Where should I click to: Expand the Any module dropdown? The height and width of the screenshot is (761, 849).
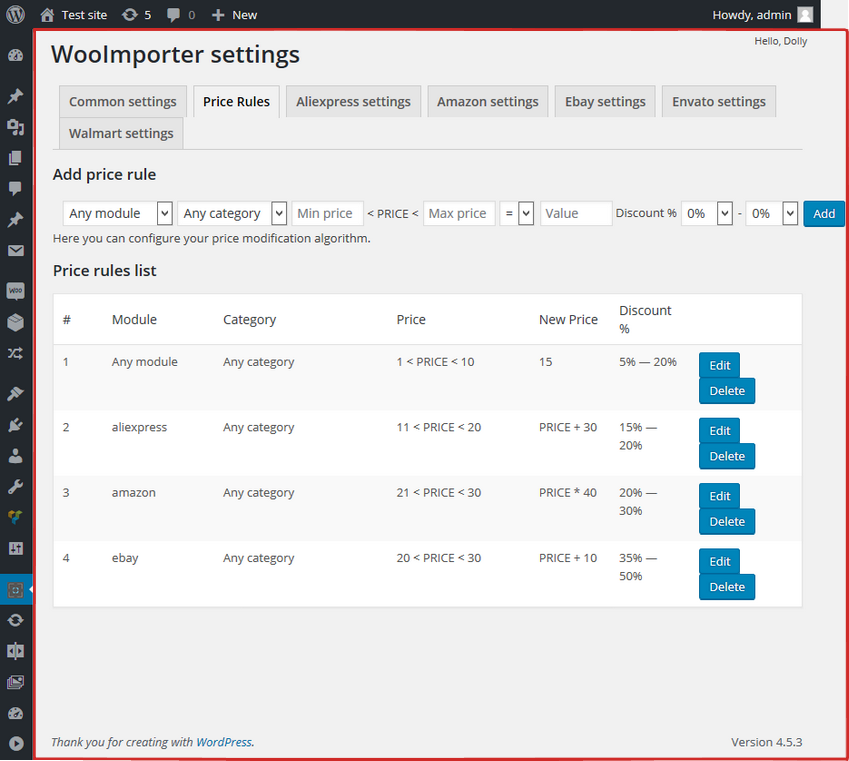point(117,213)
